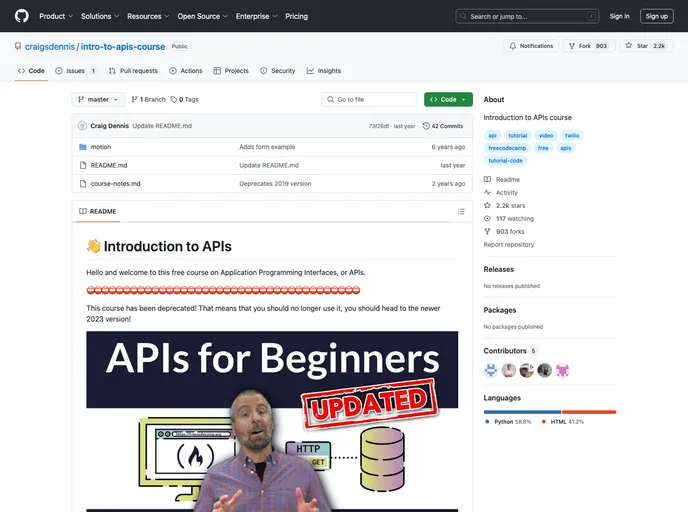The height and width of the screenshot is (512, 688).
Task: Open the Adds form example commit
Action: click(x=267, y=147)
